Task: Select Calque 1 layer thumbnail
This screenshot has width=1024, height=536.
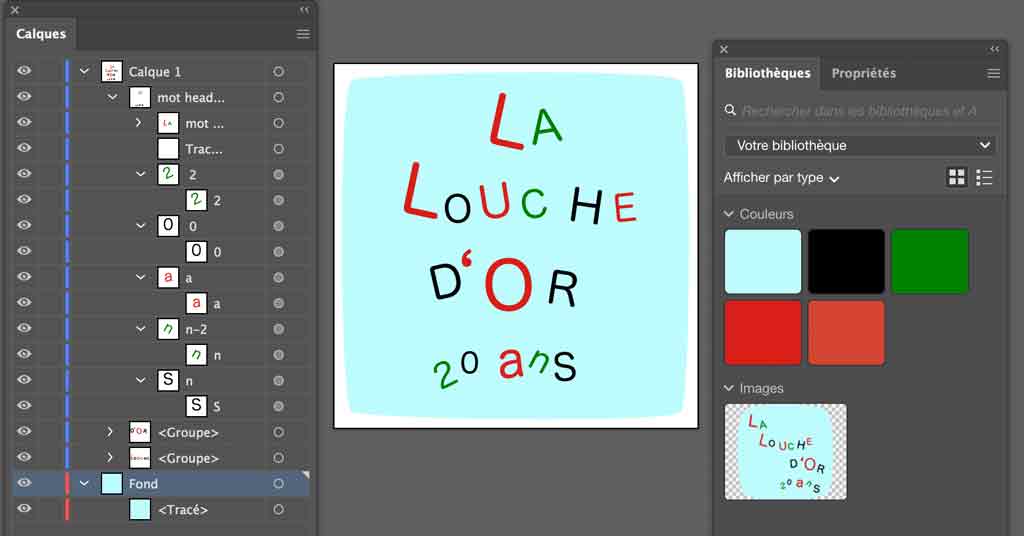Action: coord(112,72)
